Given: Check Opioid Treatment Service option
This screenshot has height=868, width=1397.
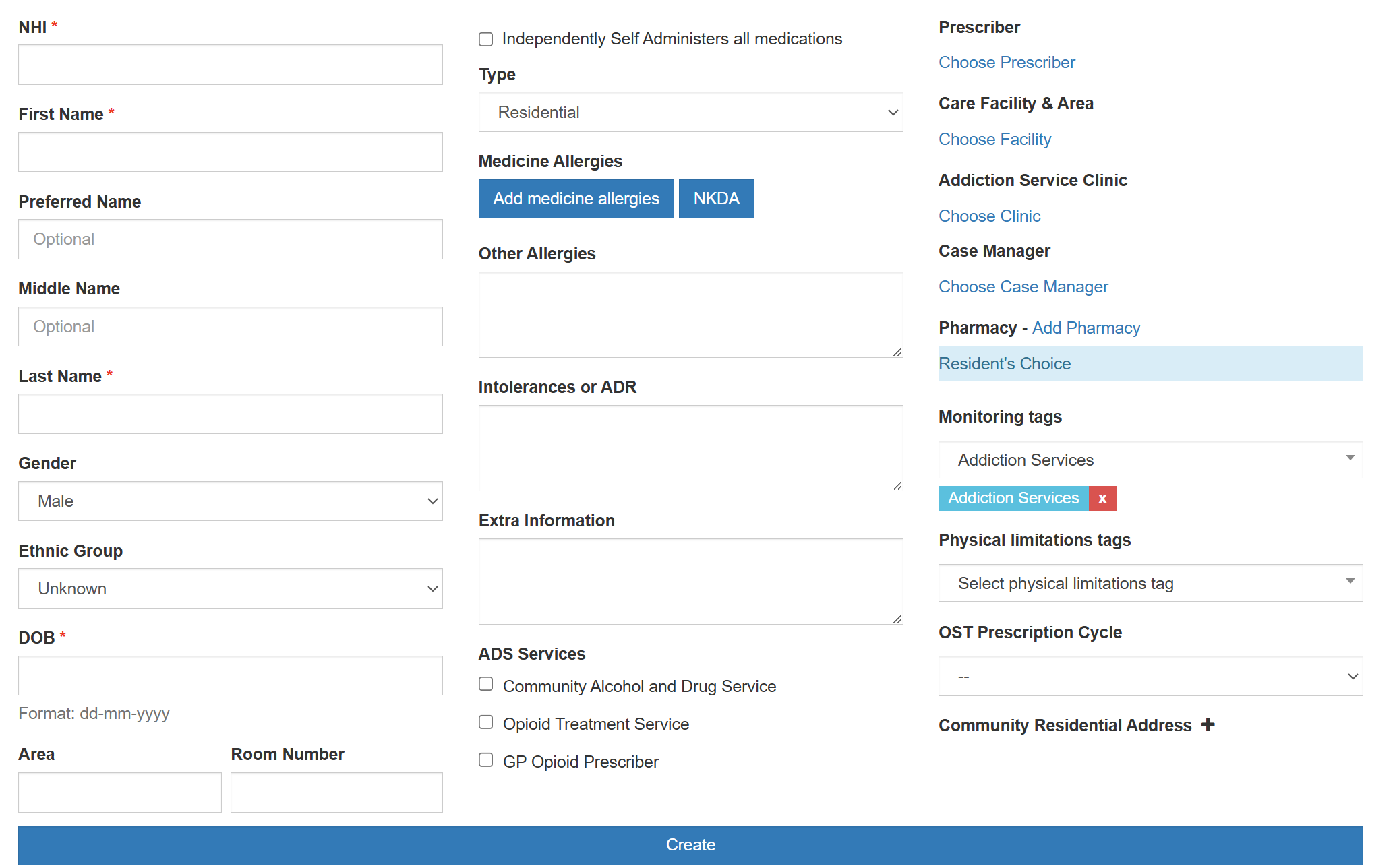Looking at the screenshot, I should (485, 722).
